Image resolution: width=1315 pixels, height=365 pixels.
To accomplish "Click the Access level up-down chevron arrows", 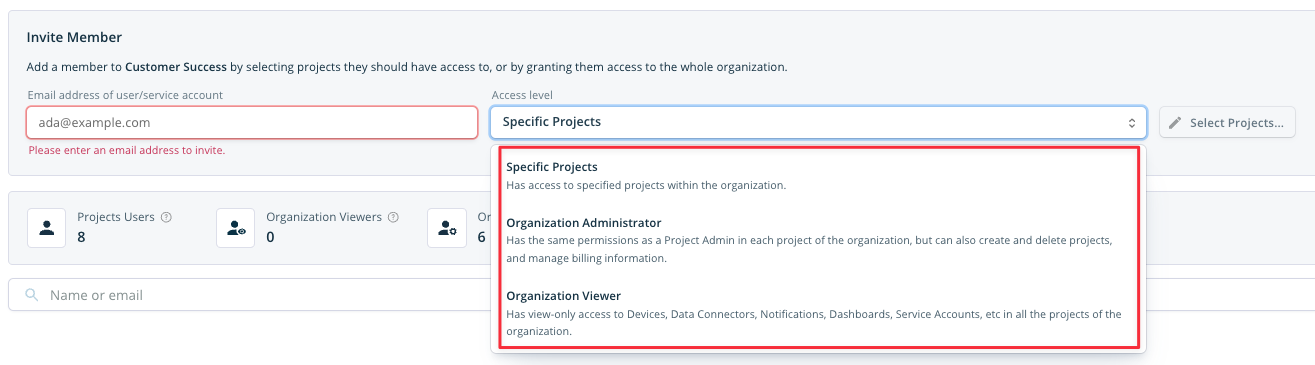I will click(1131, 123).
